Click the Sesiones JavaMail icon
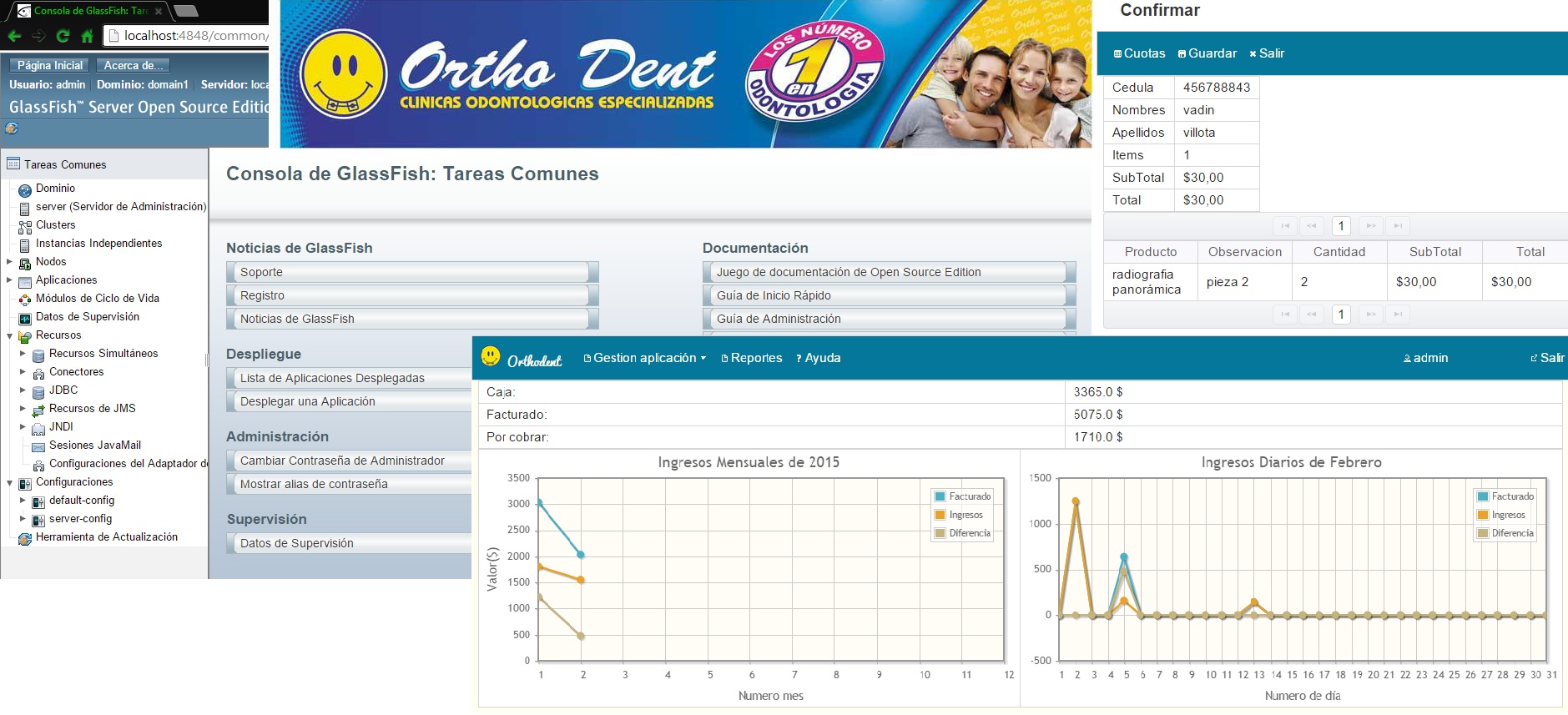The width and height of the screenshot is (1568, 715). (x=38, y=447)
